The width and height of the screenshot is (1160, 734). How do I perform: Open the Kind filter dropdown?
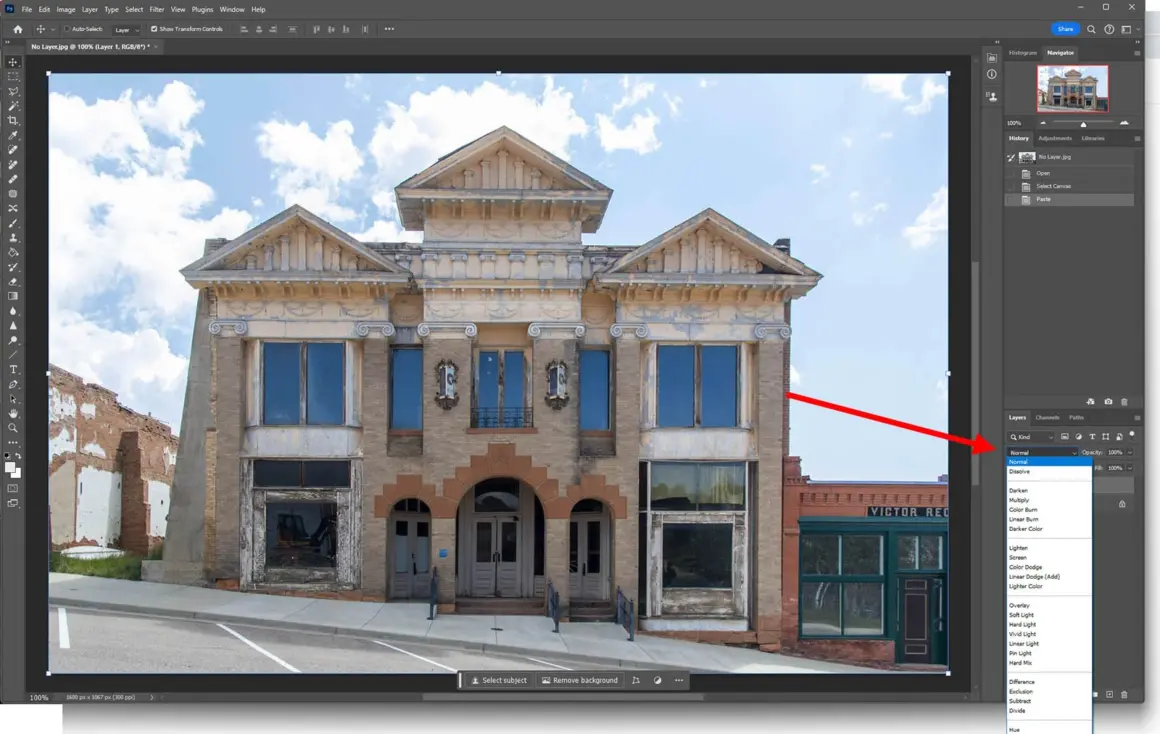pyautogui.click(x=1032, y=437)
